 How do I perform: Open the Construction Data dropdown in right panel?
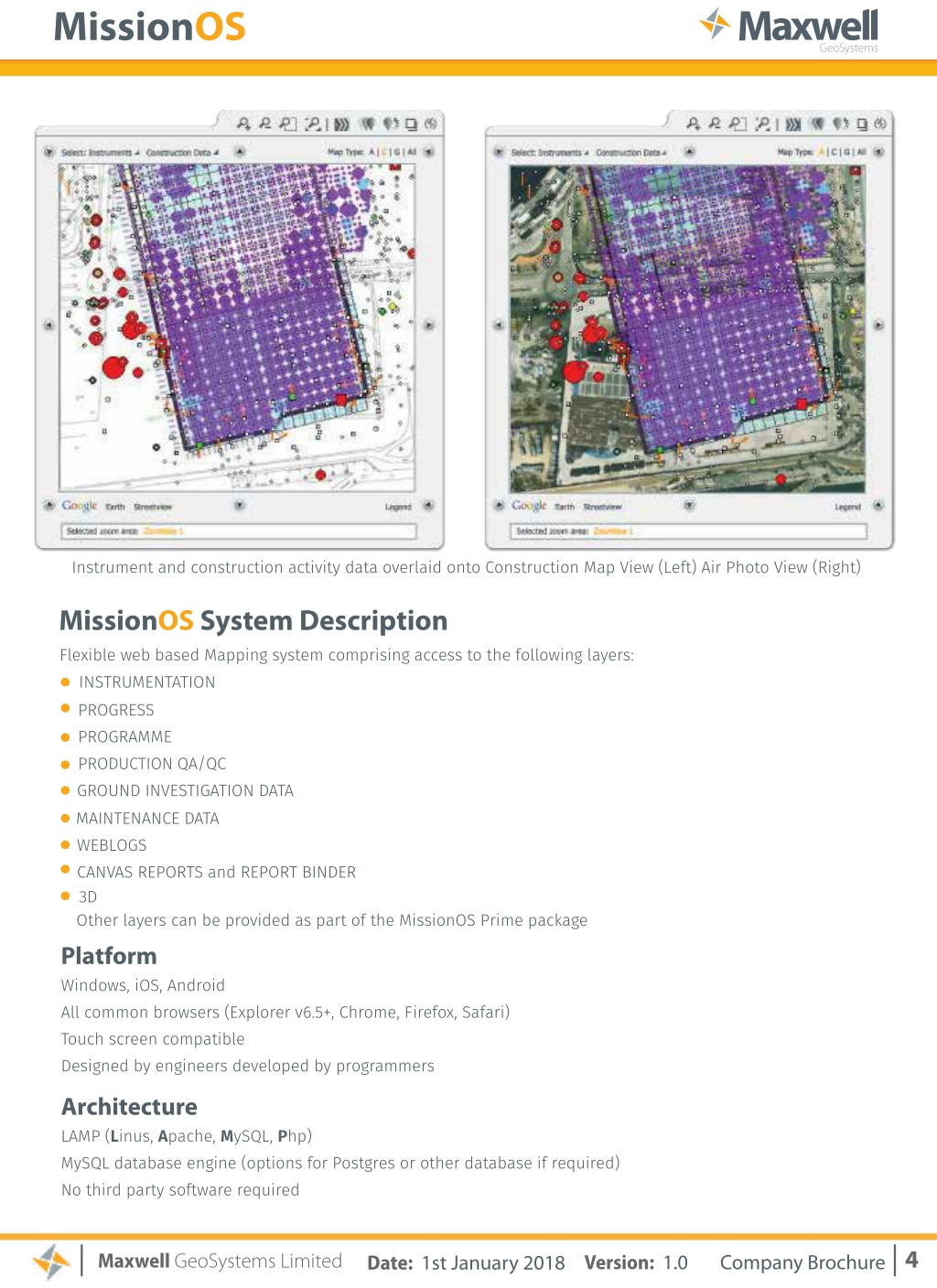631,153
